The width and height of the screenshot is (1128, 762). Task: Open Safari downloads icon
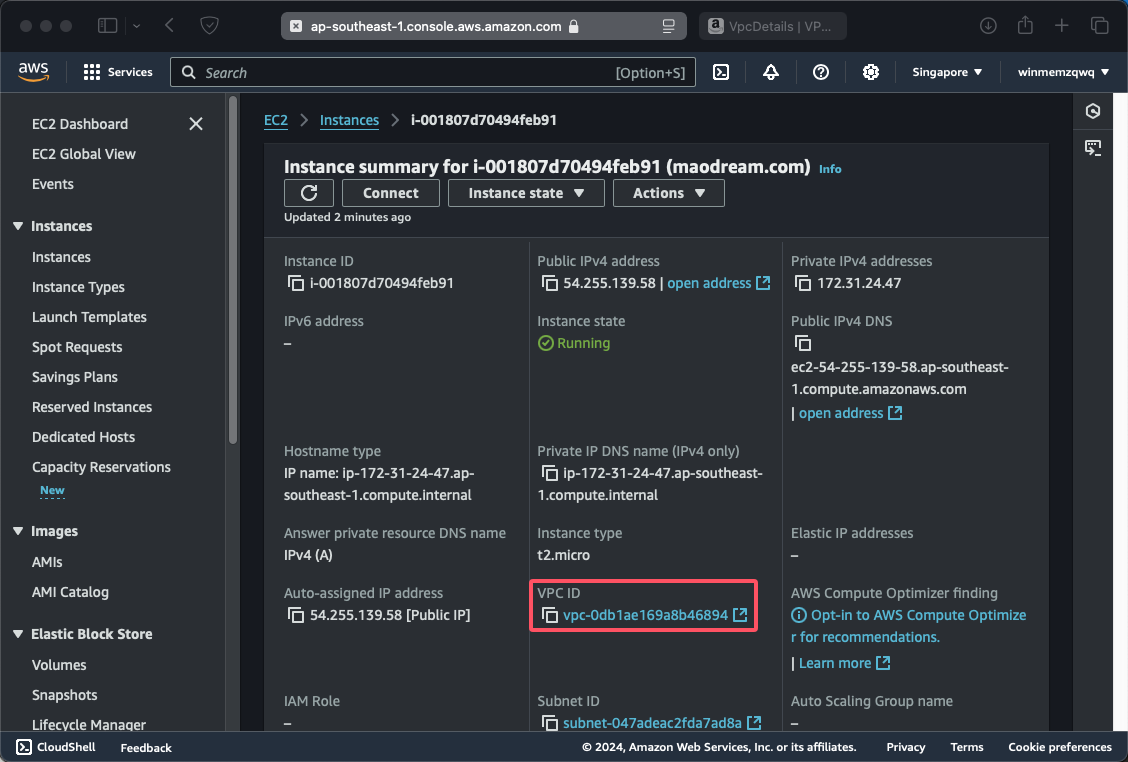click(988, 26)
